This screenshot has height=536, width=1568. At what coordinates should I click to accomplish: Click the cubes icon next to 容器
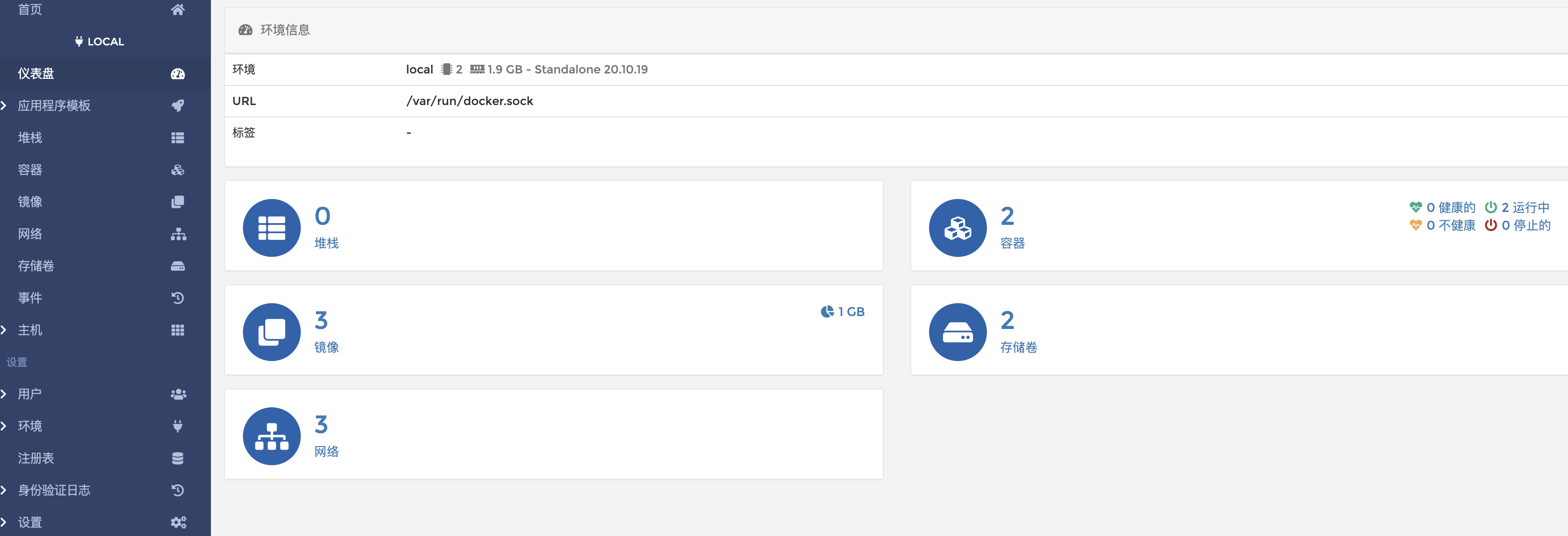(x=177, y=170)
